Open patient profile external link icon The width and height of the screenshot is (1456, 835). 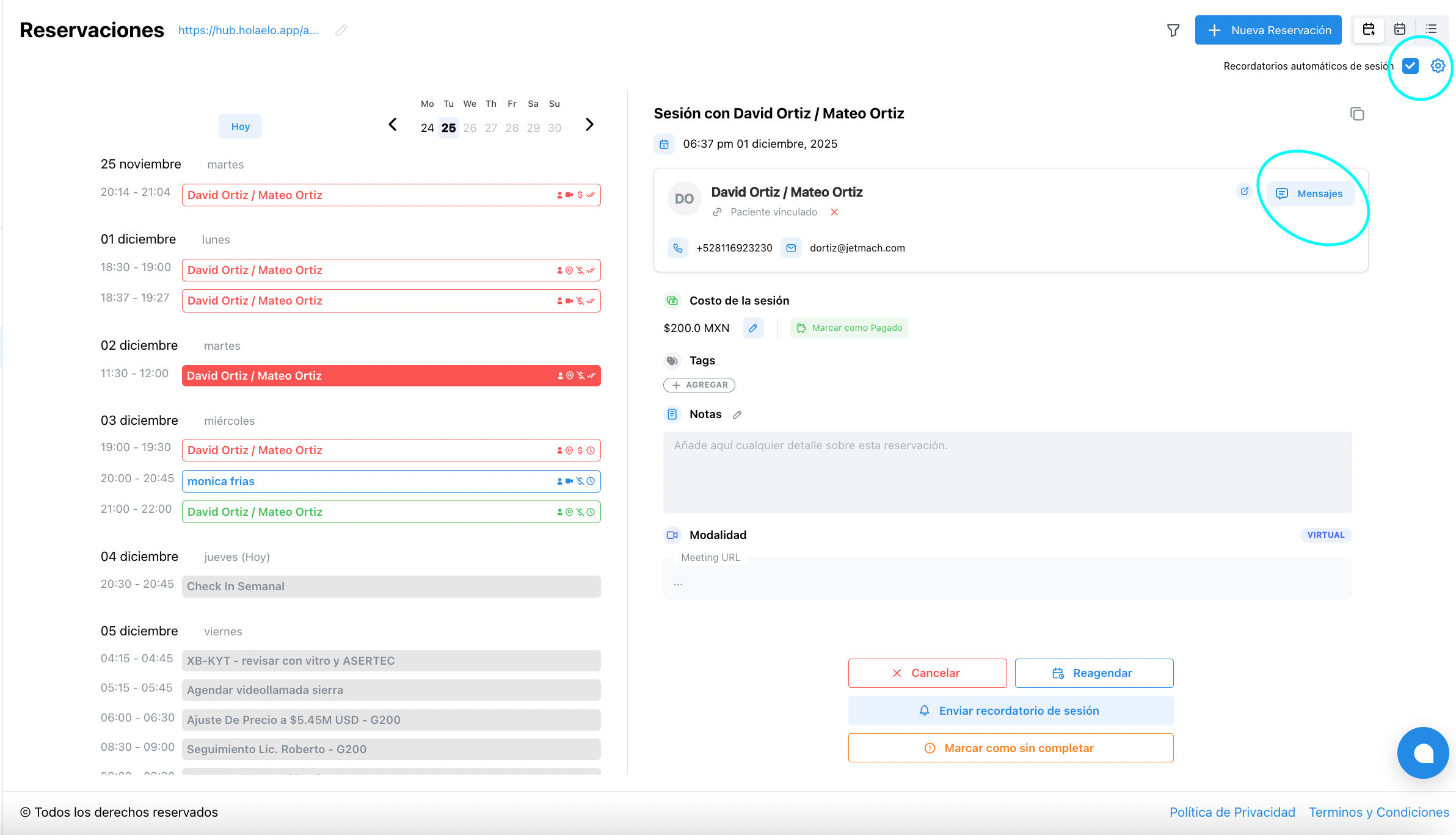click(x=1244, y=192)
